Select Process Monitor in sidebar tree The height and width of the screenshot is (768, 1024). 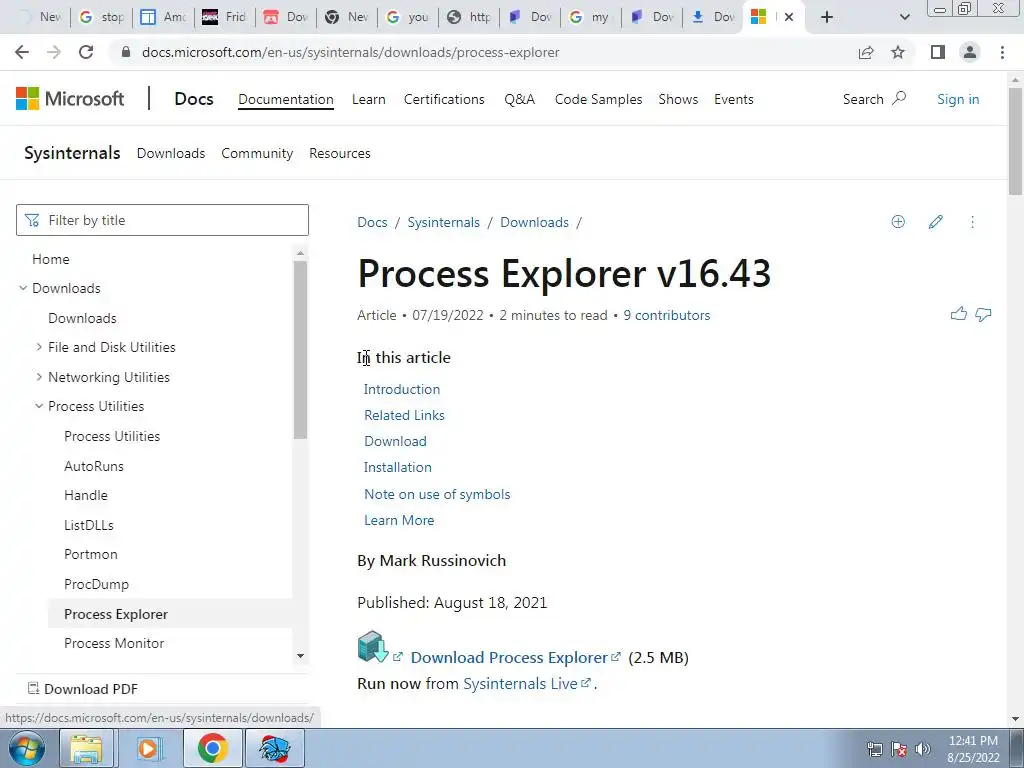pyautogui.click(x=114, y=643)
